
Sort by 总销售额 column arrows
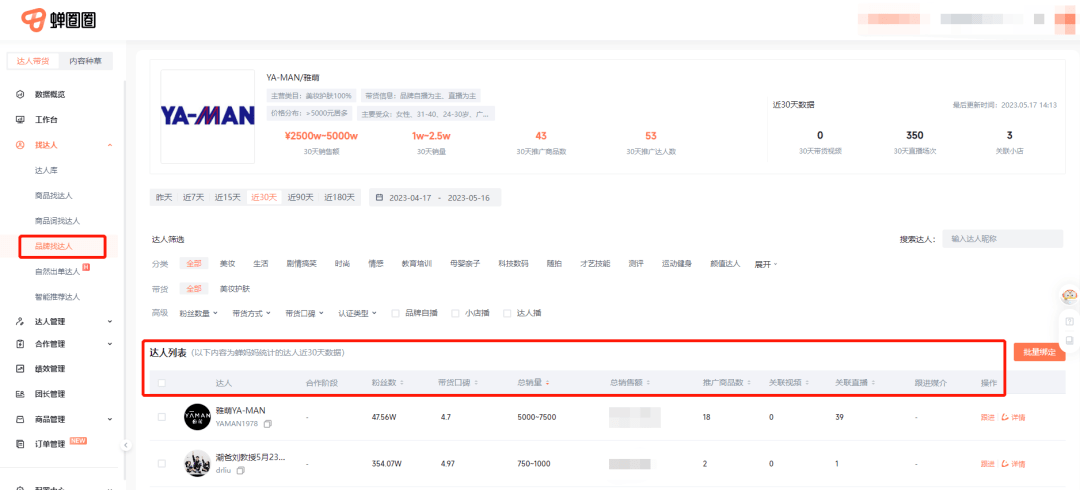tap(648, 382)
